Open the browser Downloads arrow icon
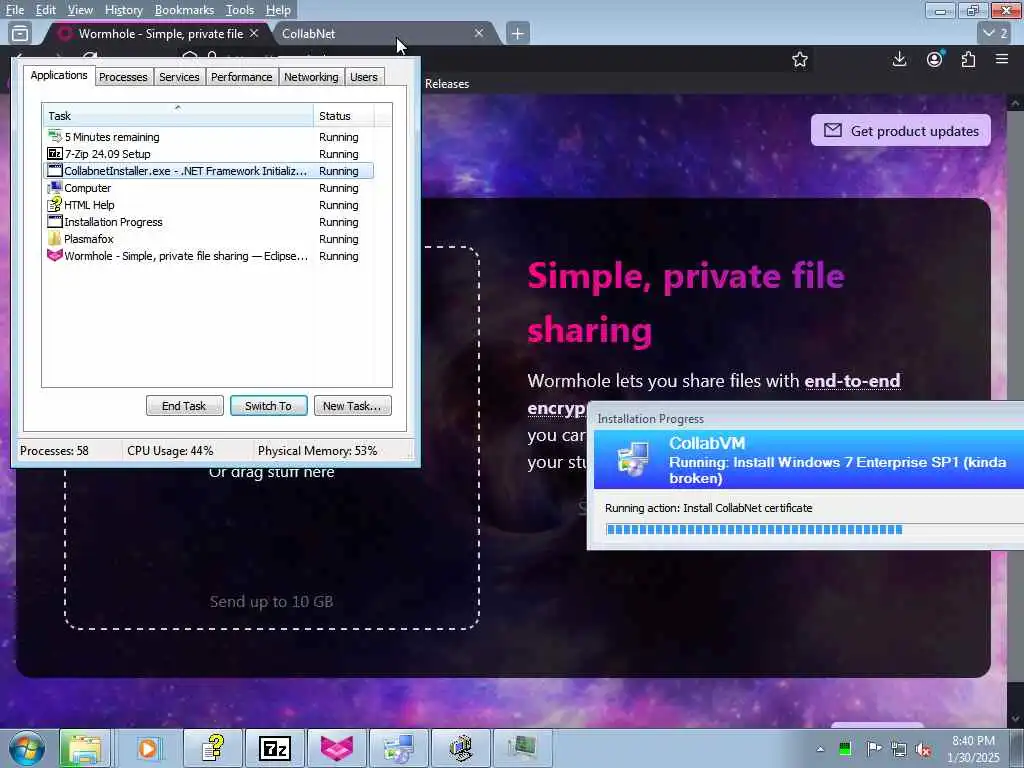The image size is (1024, 768). [x=899, y=59]
